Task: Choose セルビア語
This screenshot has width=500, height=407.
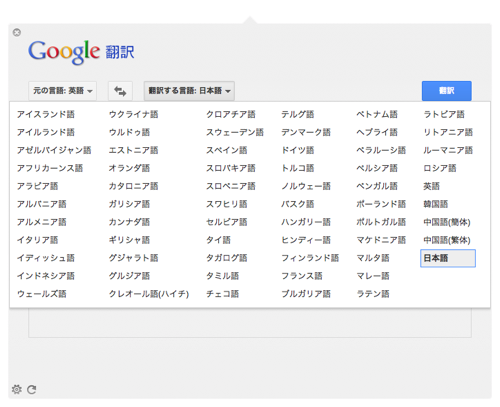Action: pyautogui.click(x=227, y=222)
